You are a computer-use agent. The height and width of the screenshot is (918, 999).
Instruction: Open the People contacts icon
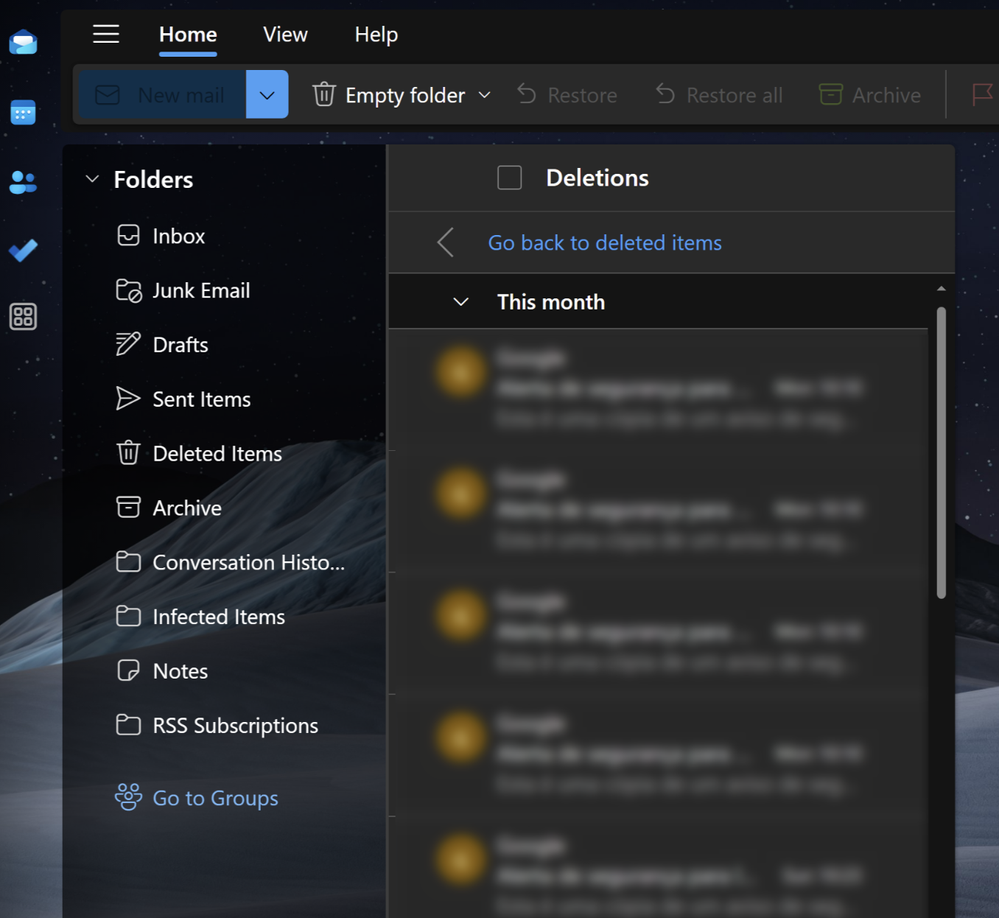pos(23,182)
